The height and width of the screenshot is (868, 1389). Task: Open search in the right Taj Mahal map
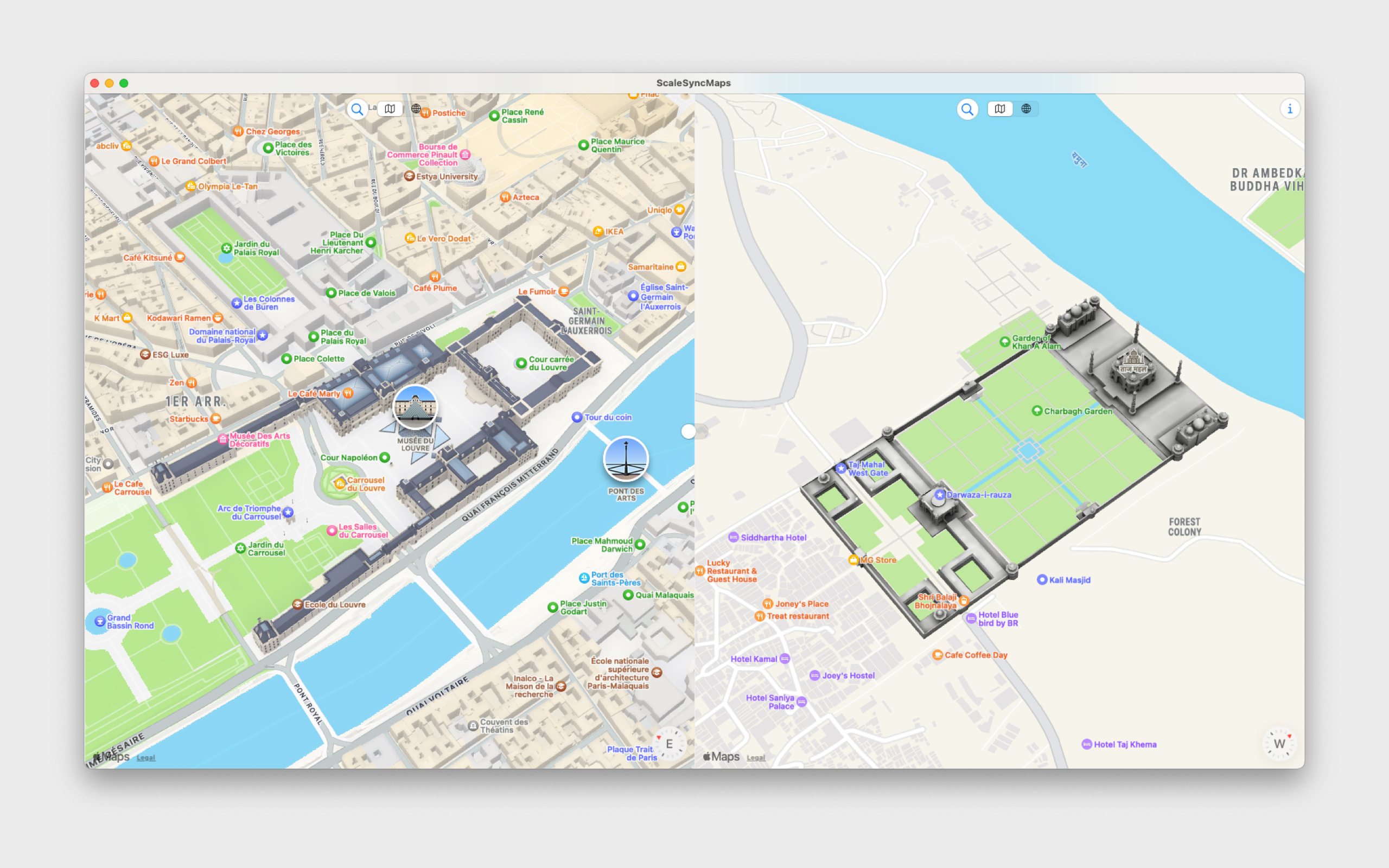tap(967, 109)
